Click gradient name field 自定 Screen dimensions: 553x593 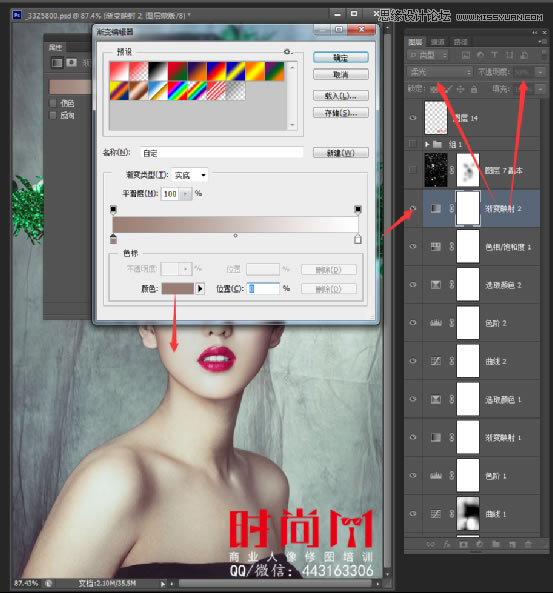[x=221, y=153]
